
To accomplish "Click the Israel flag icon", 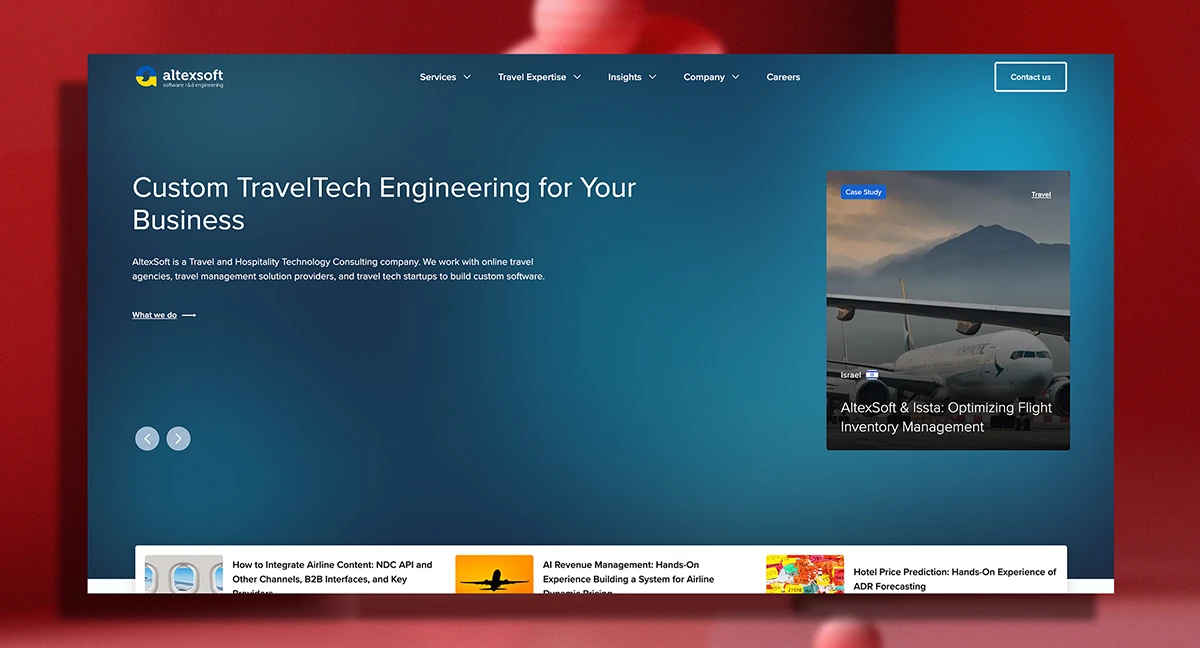I will pos(872,375).
